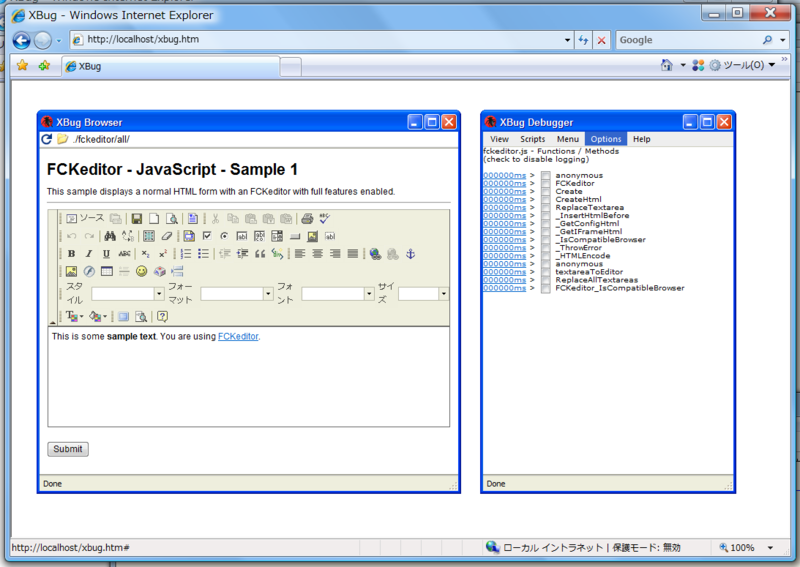The image size is (800, 567).
Task: Toggle Underline formatting
Action: tap(106, 254)
